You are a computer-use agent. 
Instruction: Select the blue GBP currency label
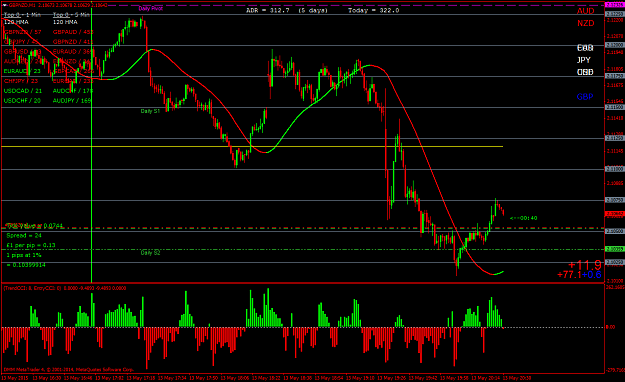585,97
